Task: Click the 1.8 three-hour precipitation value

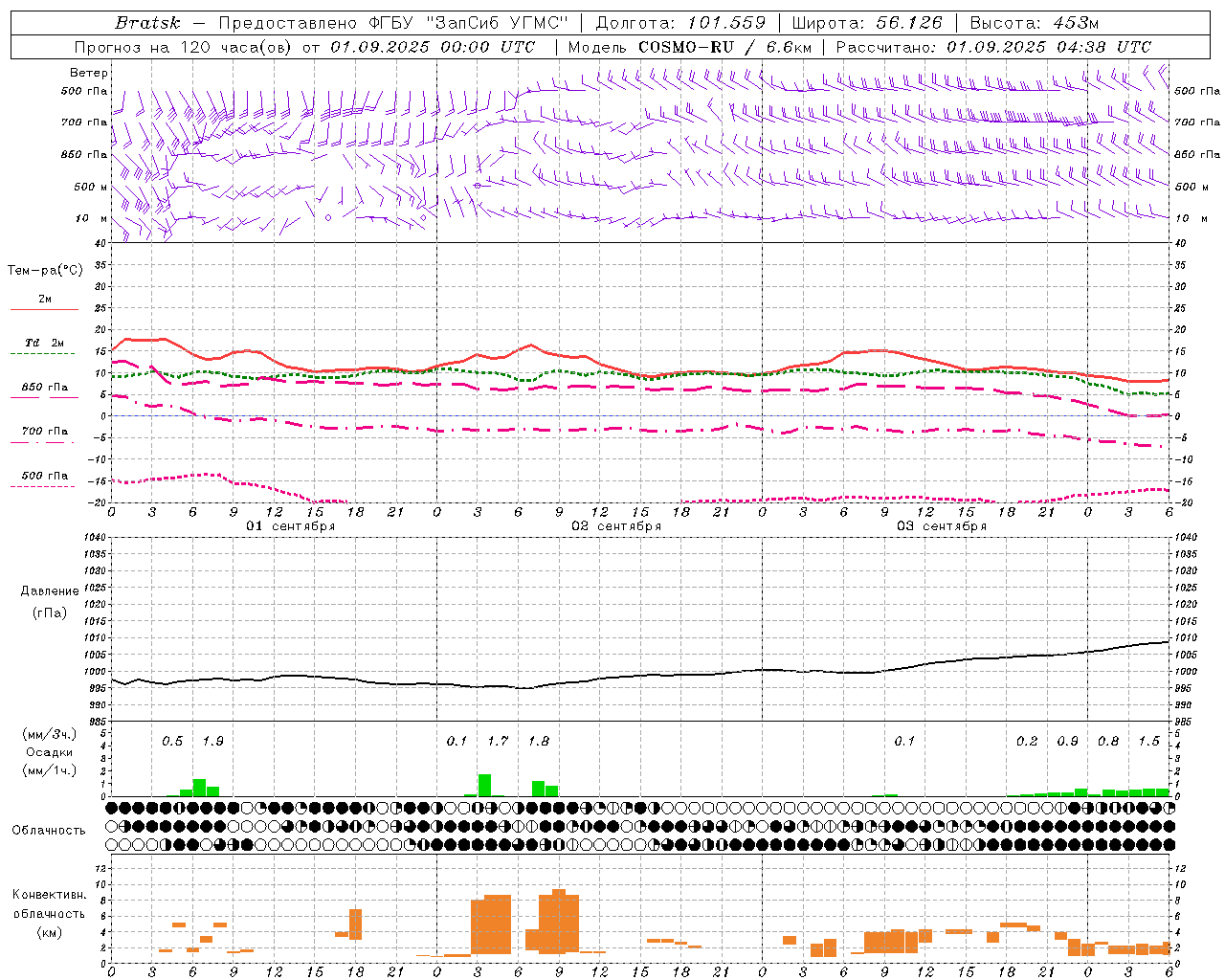Action: click(539, 742)
